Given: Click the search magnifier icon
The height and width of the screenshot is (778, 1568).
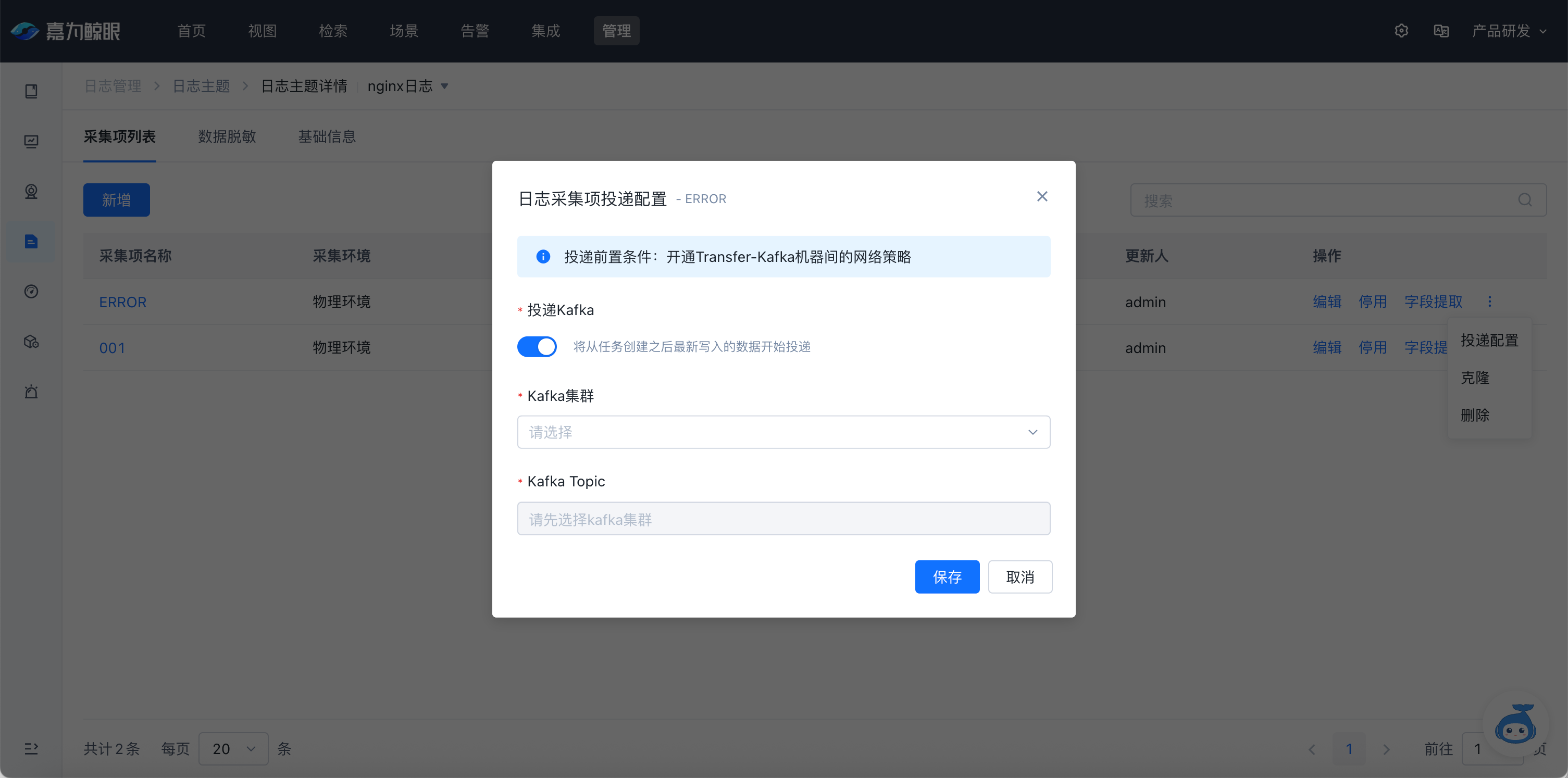Looking at the screenshot, I should pyautogui.click(x=1525, y=200).
